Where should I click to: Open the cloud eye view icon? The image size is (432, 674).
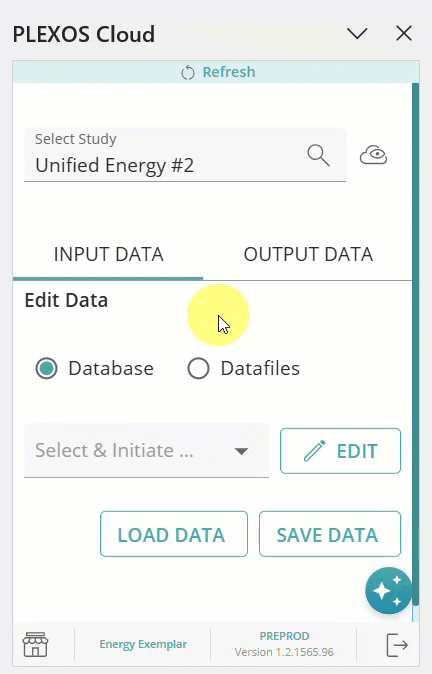[x=373, y=155]
